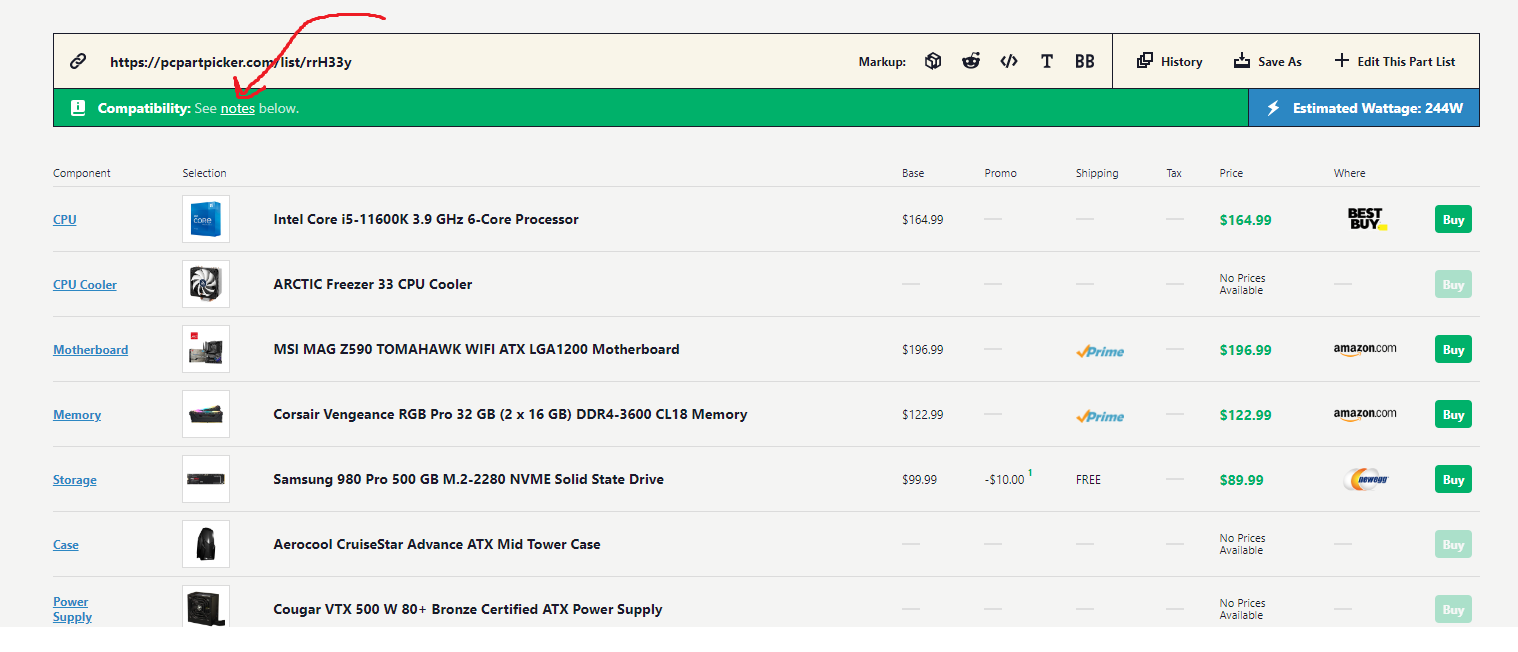This screenshot has height=652, width=1518.
Task: Click Aerocool CruiseStar case thumbnail
Action: (x=206, y=544)
